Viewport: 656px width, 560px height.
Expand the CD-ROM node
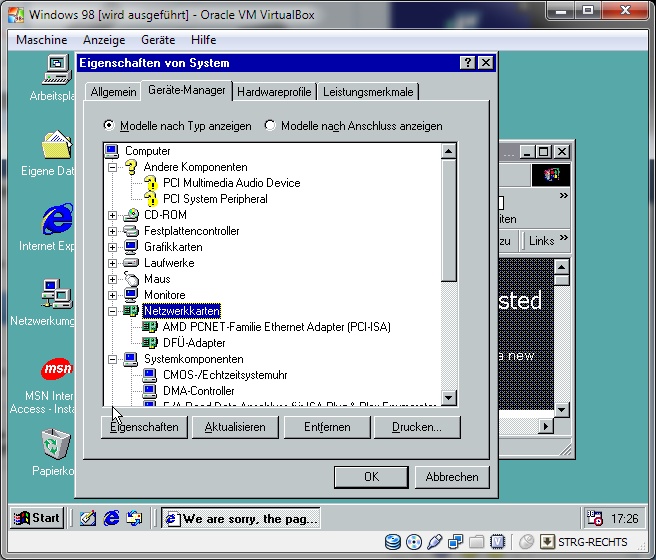pyautogui.click(x=112, y=215)
